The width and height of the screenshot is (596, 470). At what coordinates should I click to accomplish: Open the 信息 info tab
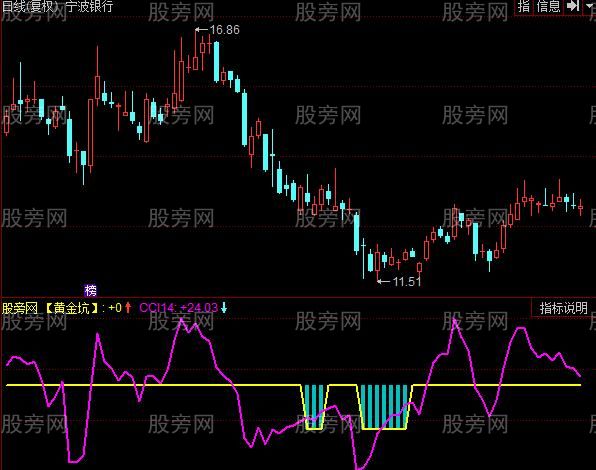pyautogui.click(x=548, y=6)
